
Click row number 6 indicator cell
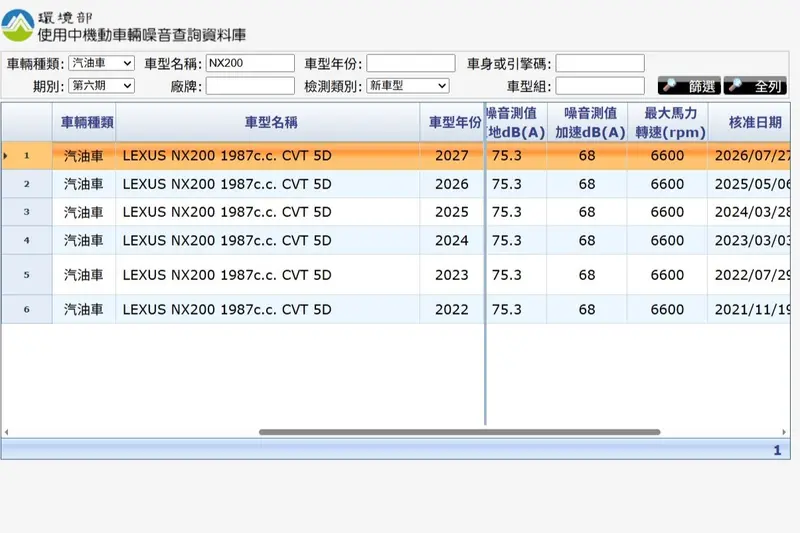point(27,309)
